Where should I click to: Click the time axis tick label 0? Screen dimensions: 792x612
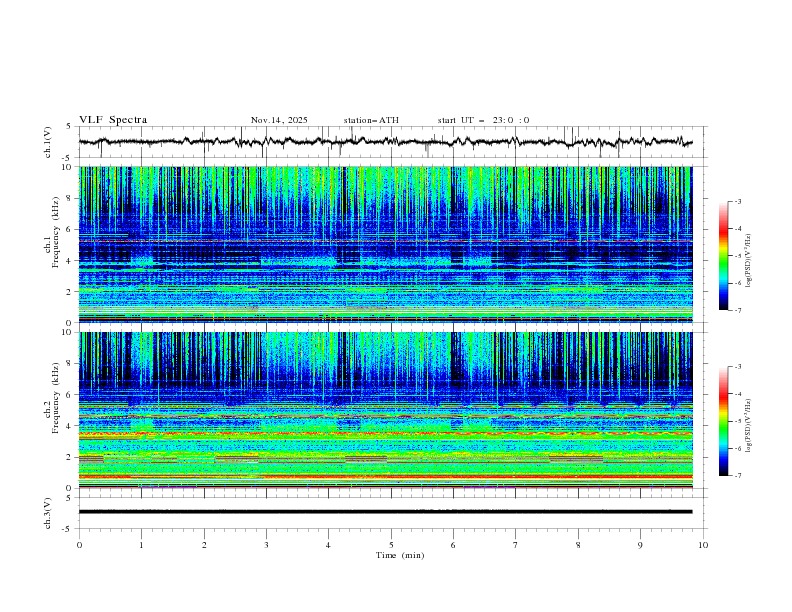[x=79, y=545]
